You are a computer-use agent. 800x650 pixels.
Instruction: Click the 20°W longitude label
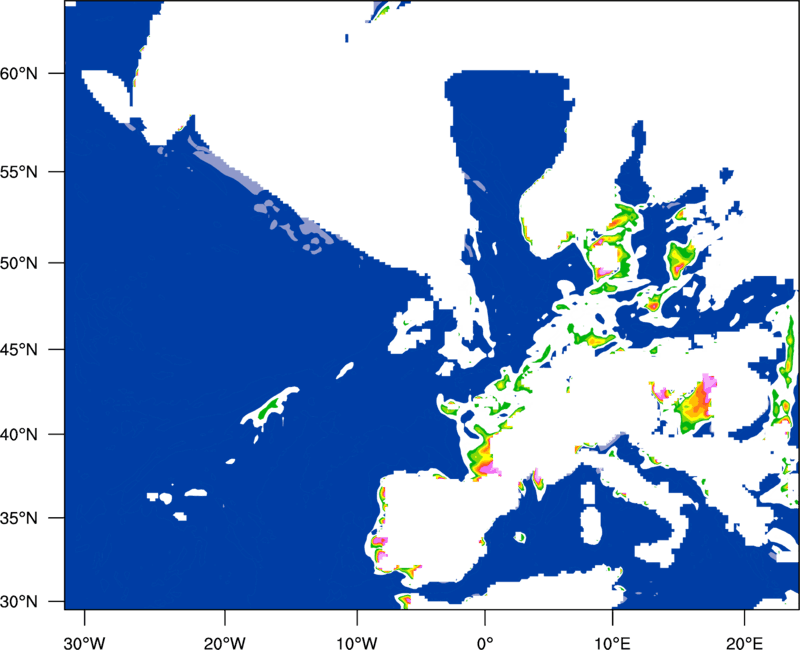pyautogui.click(x=224, y=643)
